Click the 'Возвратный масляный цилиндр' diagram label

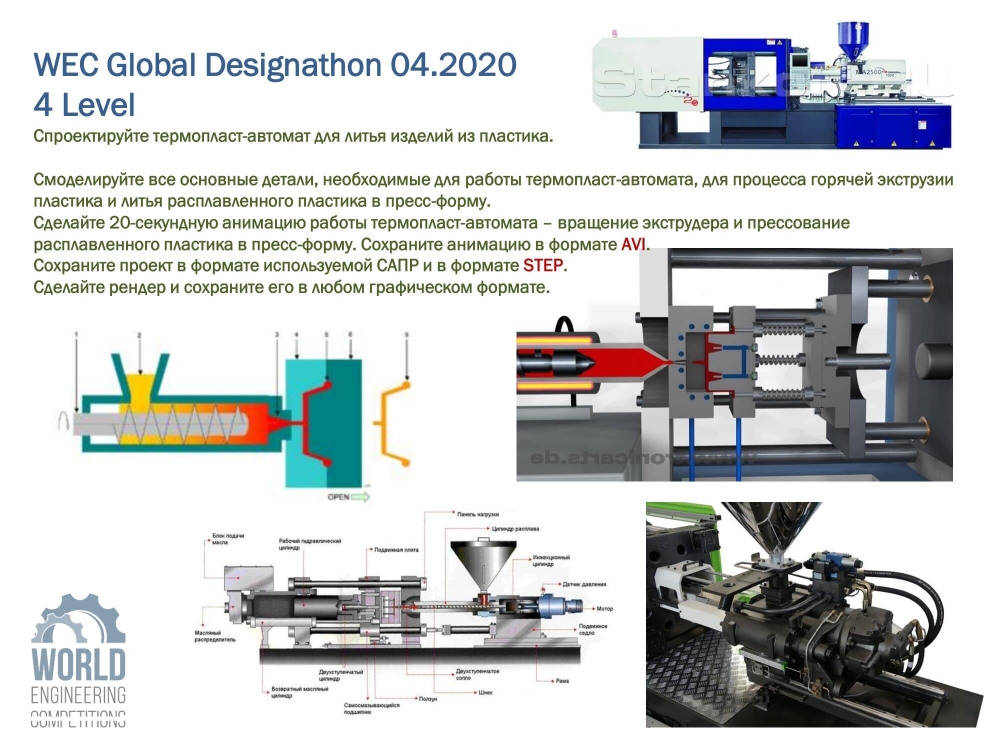click(299, 693)
